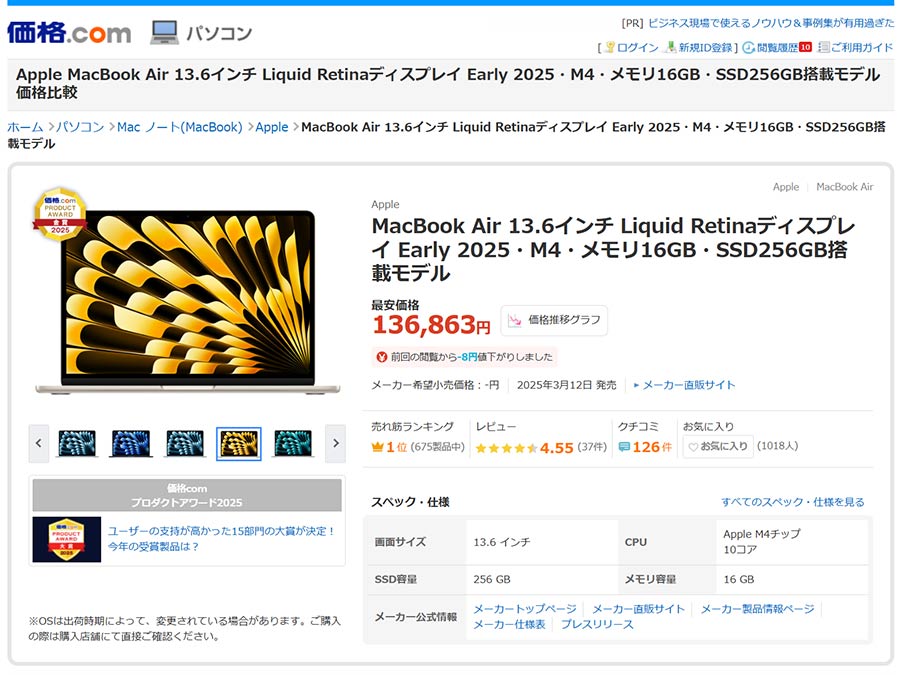Open 閲覧履歴 browsing history
Image resolution: width=900 pixels, height=675 pixels.
pos(777,48)
